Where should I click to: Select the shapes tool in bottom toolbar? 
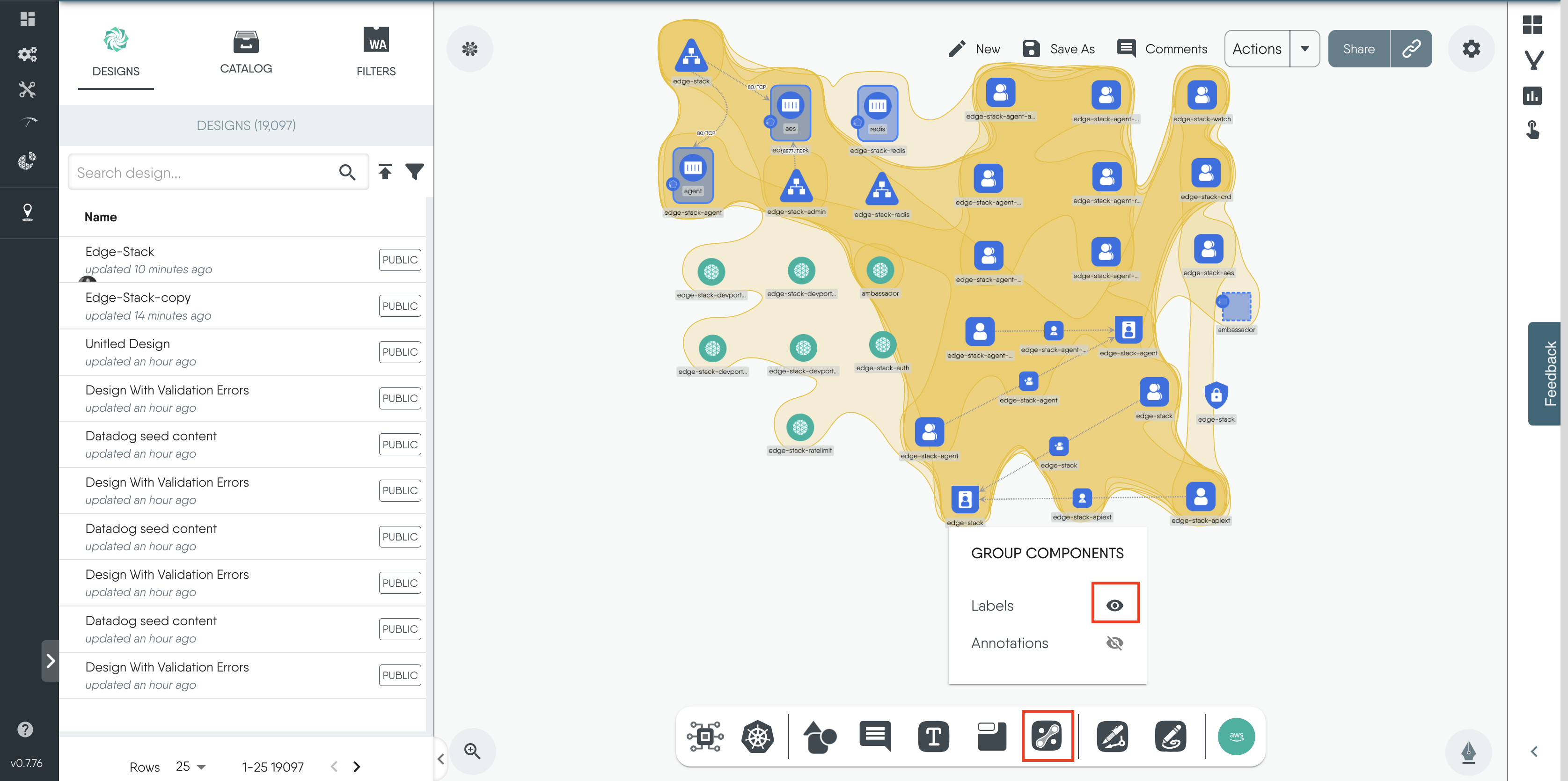click(819, 736)
